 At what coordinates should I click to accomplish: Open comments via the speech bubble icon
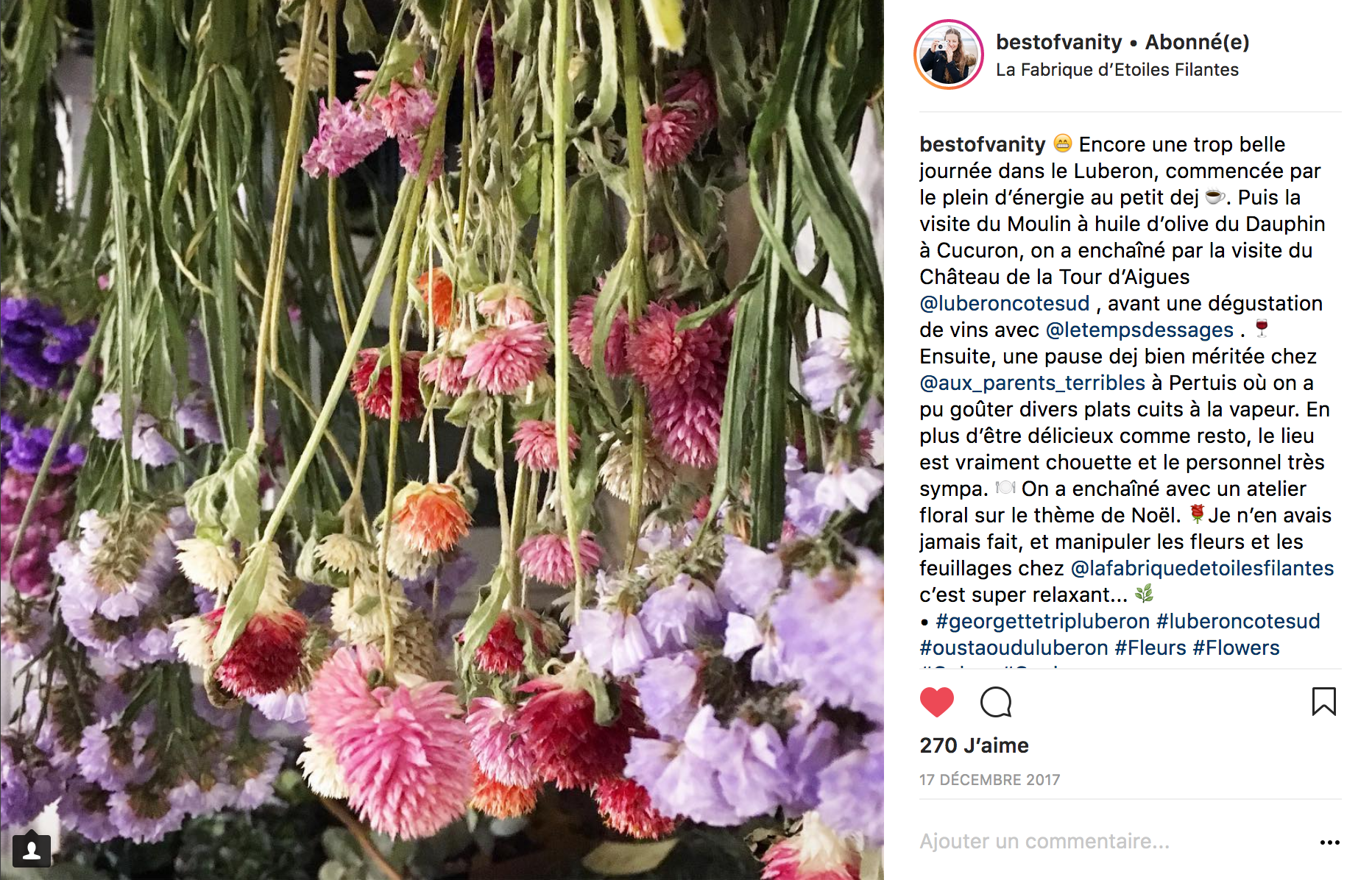(996, 702)
